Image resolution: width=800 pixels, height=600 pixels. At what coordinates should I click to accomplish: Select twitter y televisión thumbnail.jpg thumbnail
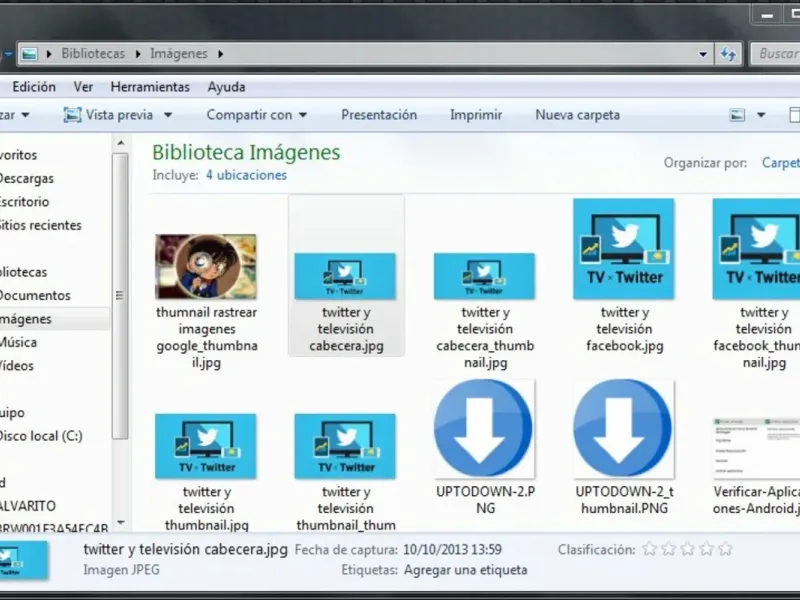click(206, 446)
